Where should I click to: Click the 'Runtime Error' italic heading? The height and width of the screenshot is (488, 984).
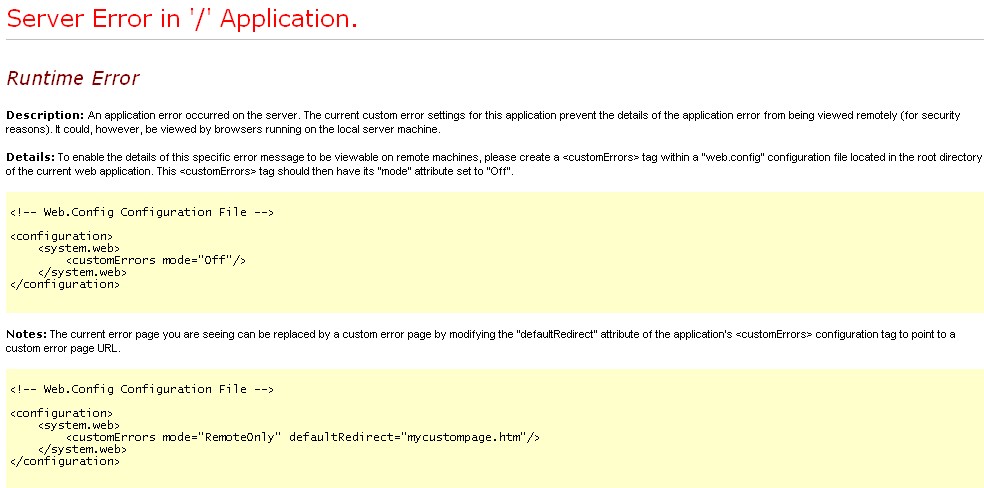pyautogui.click(x=72, y=78)
